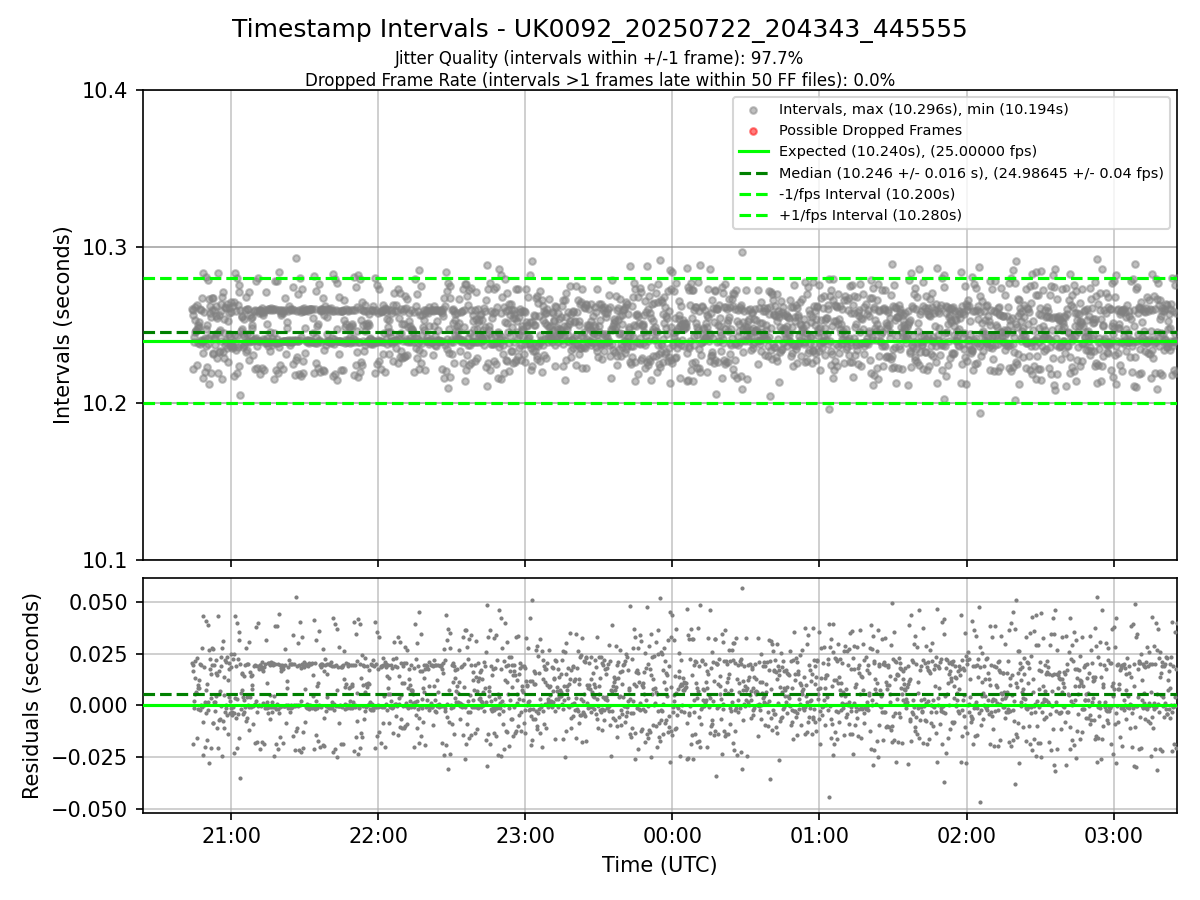The width and height of the screenshot is (1200, 900).
Task: Click the dashed green sample for +1/fps Interval
Action: [753, 215]
